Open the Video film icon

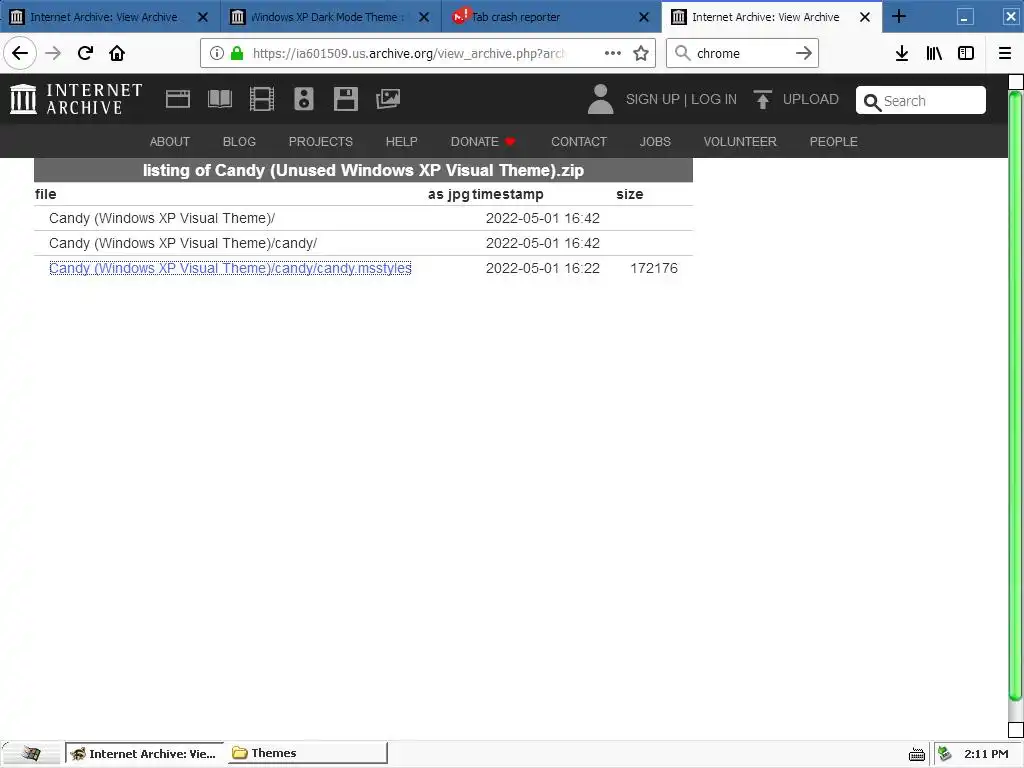pyautogui.click(x=262, y=99)
